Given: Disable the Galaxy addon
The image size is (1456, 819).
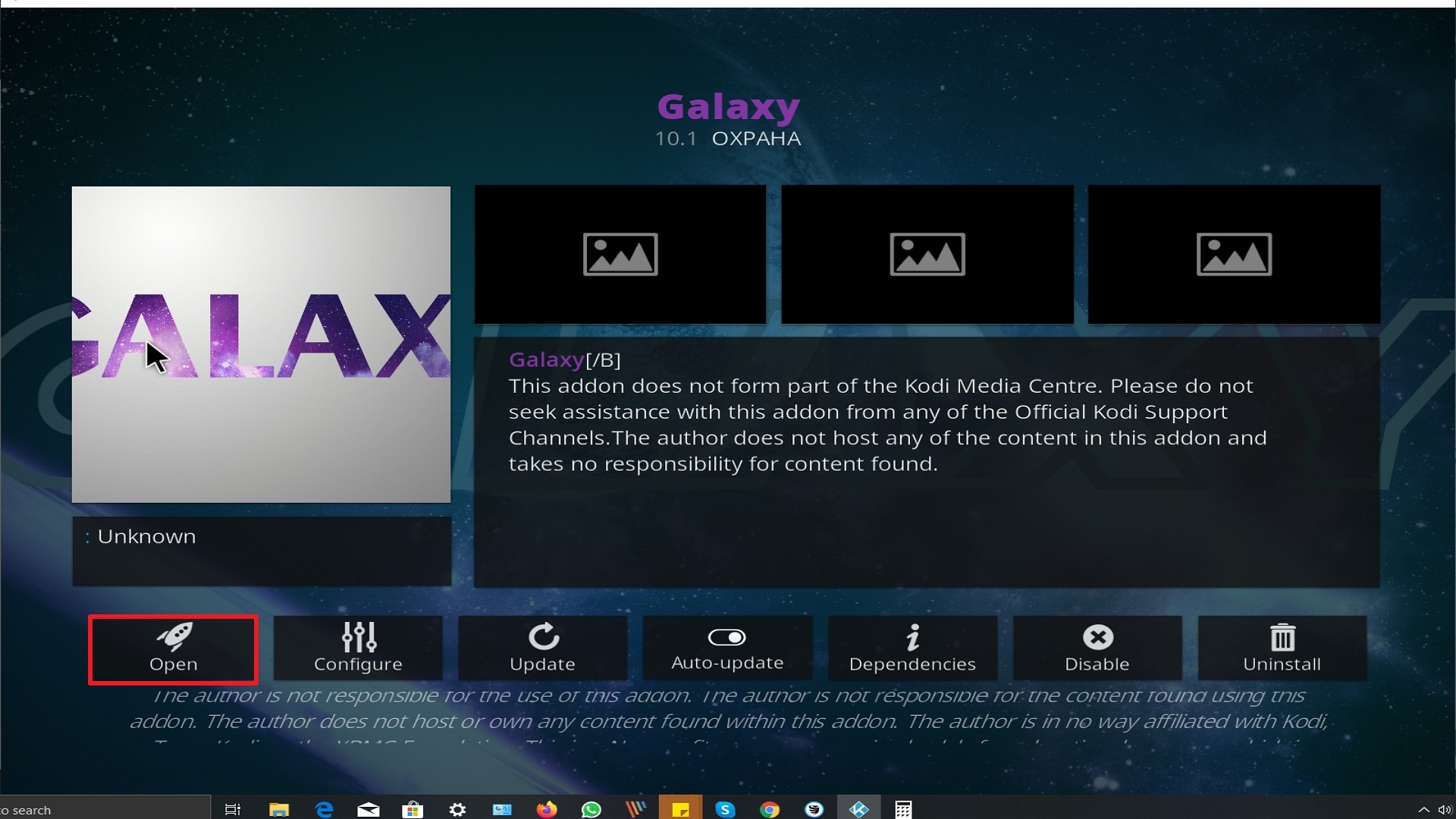Looking at the screenshot, I should 1097,649.
